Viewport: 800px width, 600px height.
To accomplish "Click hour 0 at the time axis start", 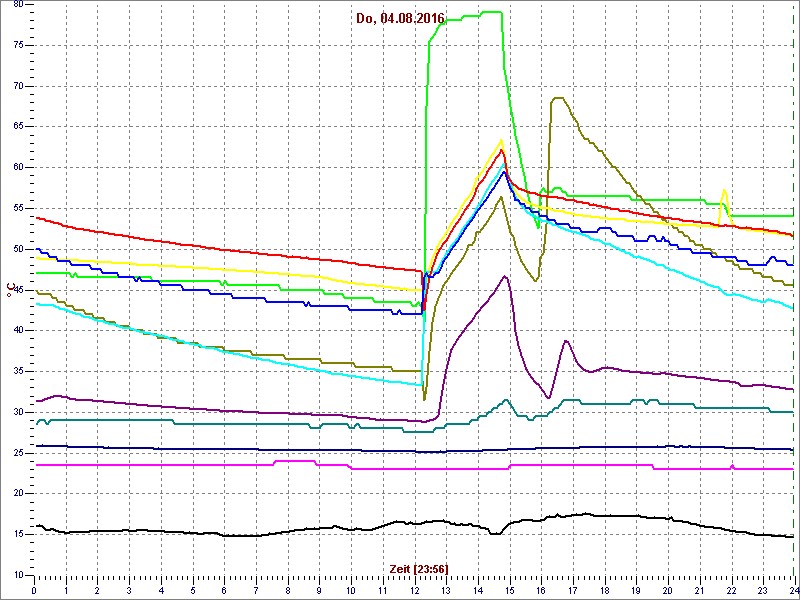I will click(x=35, y=590).
